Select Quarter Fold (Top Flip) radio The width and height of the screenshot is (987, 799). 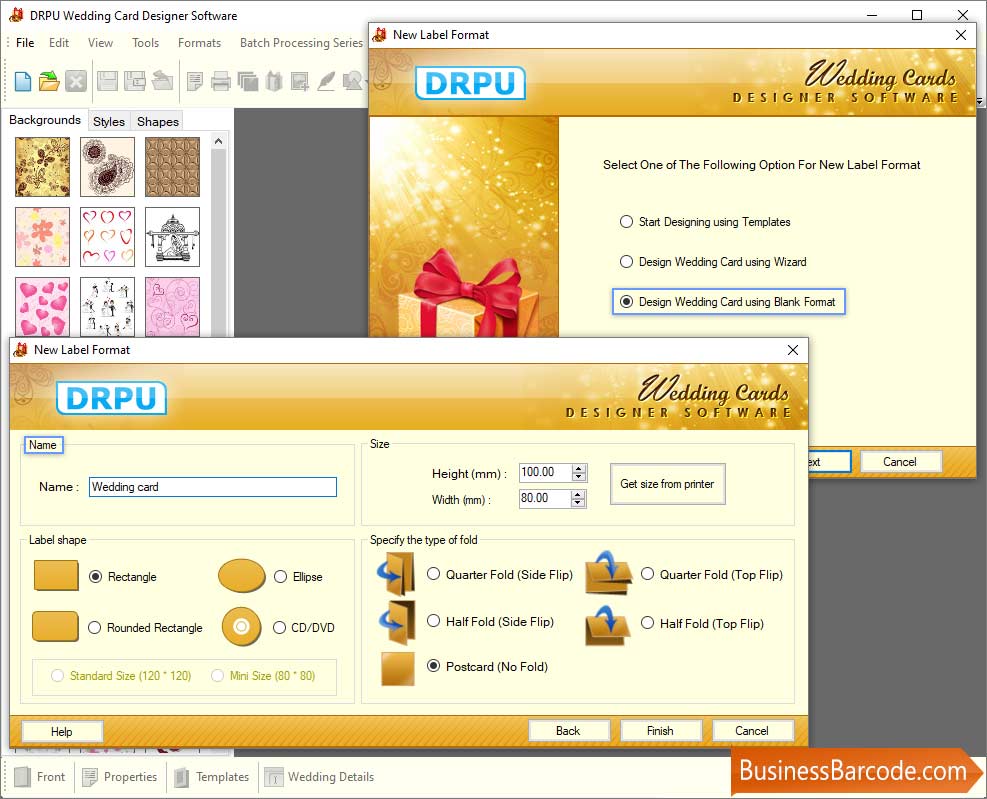pos(648,574)
